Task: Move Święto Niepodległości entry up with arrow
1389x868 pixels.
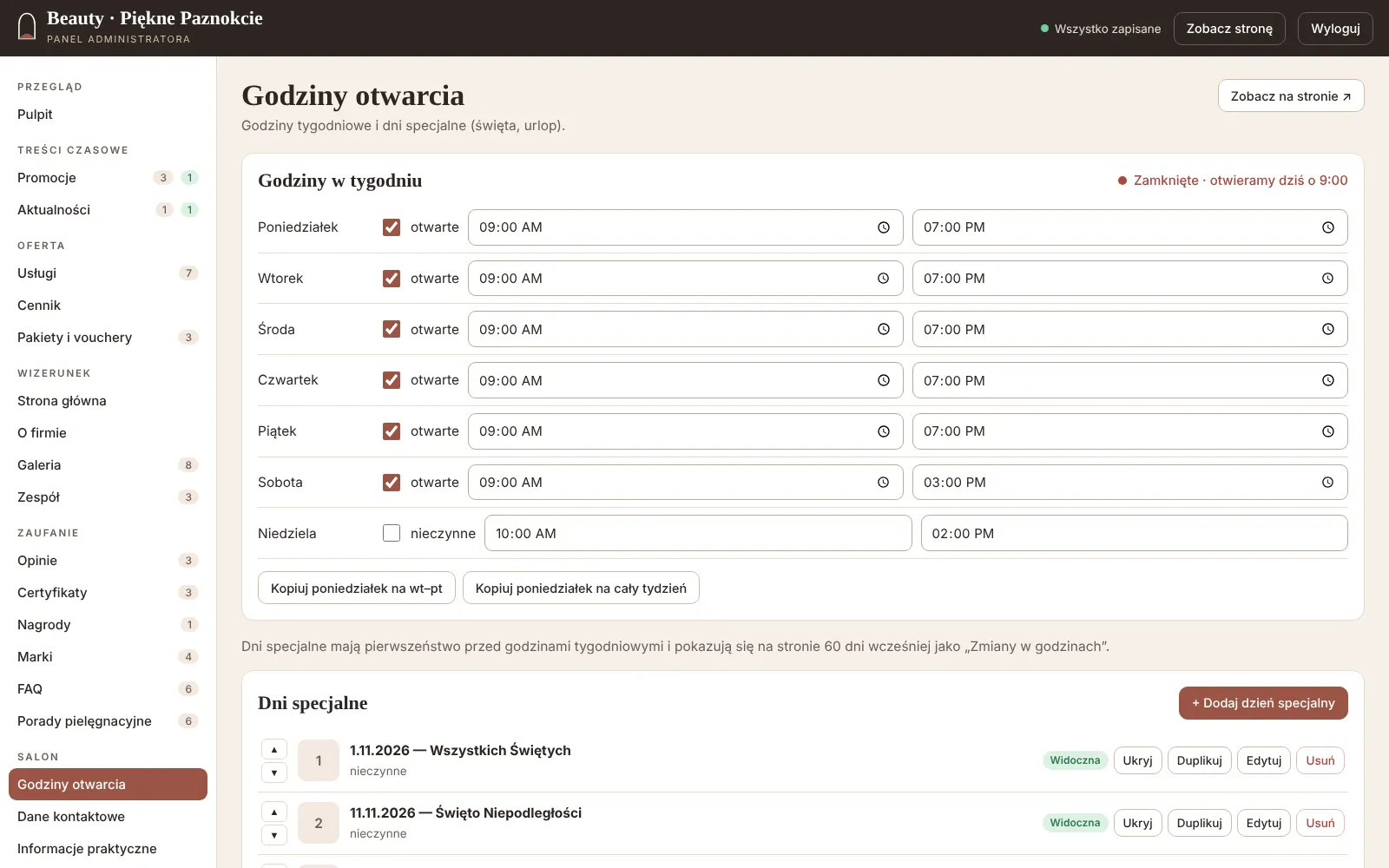Action: [x=274, y=812]
